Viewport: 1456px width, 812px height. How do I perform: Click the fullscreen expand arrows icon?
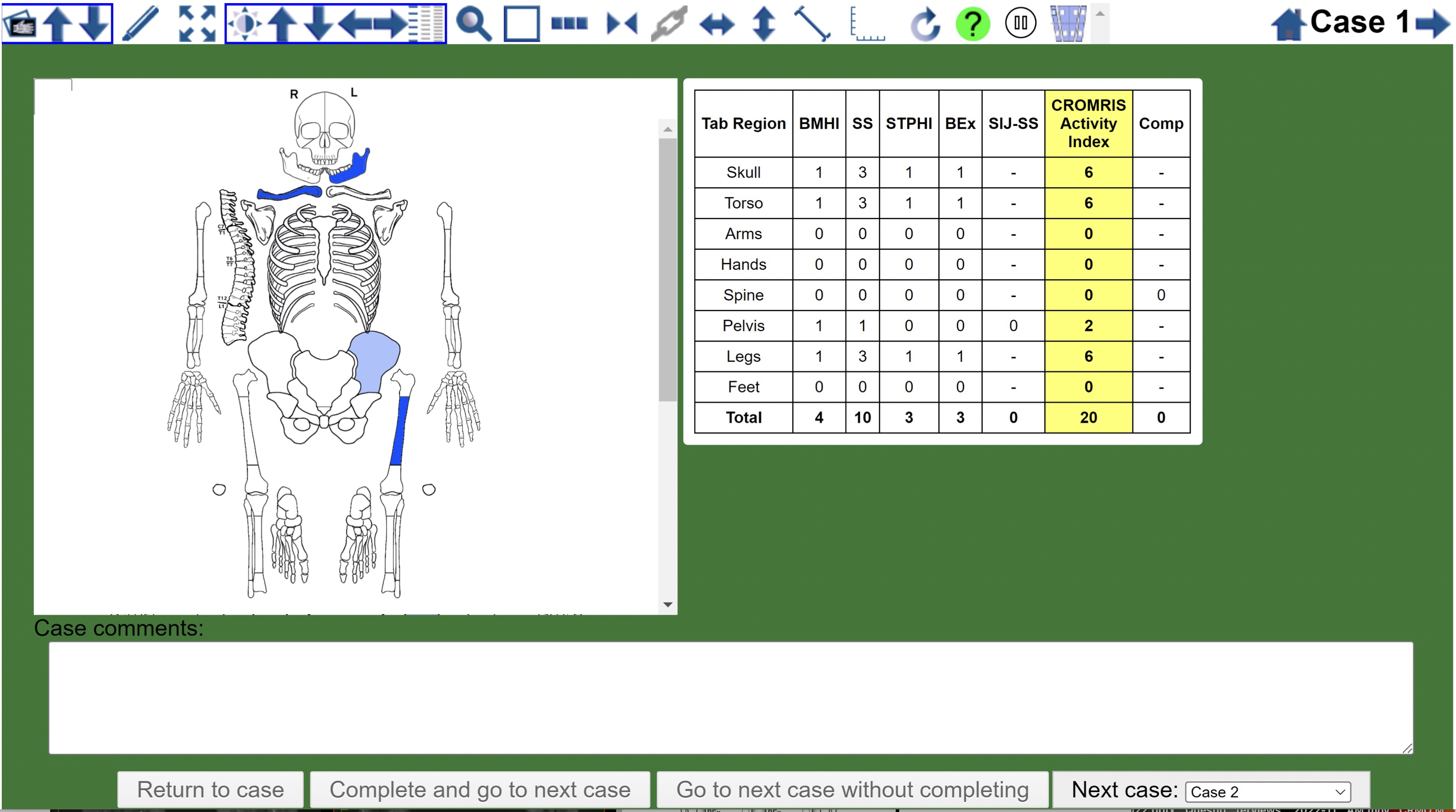(x=197, y=24)
